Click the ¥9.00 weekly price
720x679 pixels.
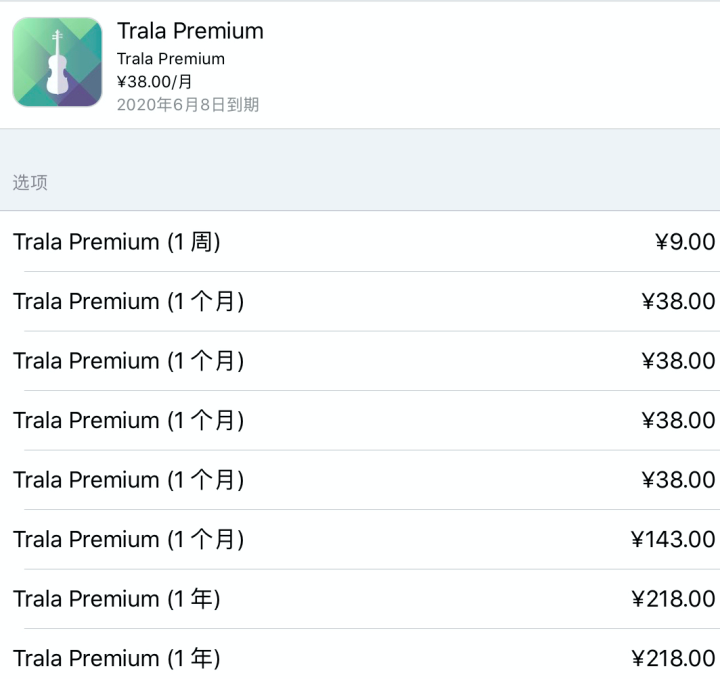[685, 242]
